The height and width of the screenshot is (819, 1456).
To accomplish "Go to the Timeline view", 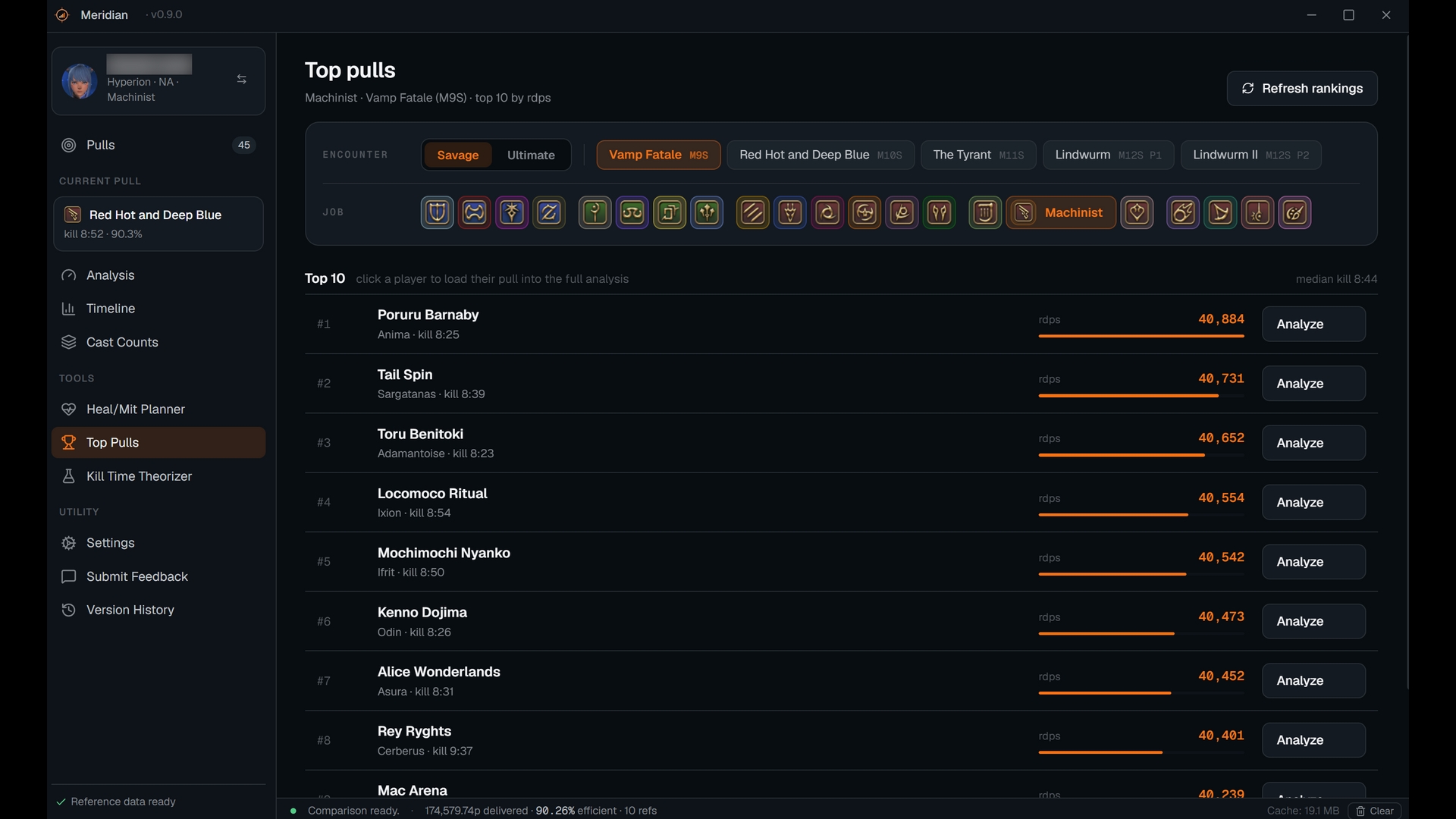I will click(x=158, y=309).
